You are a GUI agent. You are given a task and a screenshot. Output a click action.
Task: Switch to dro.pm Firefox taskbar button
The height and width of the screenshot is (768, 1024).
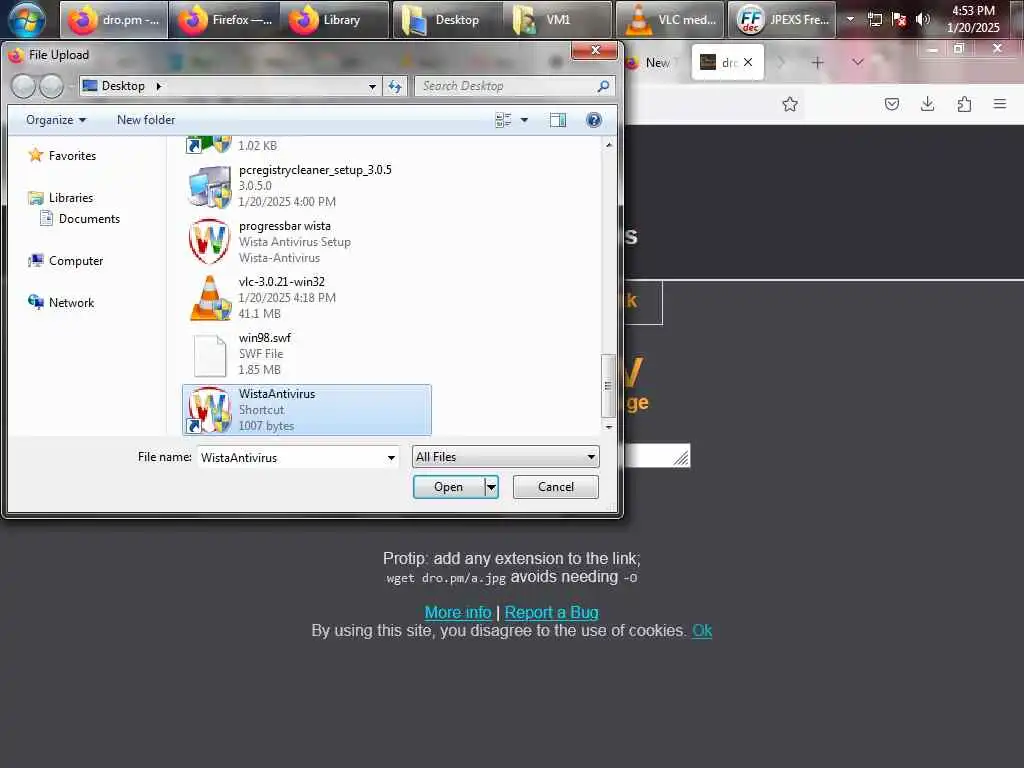(x=114, y=20)
